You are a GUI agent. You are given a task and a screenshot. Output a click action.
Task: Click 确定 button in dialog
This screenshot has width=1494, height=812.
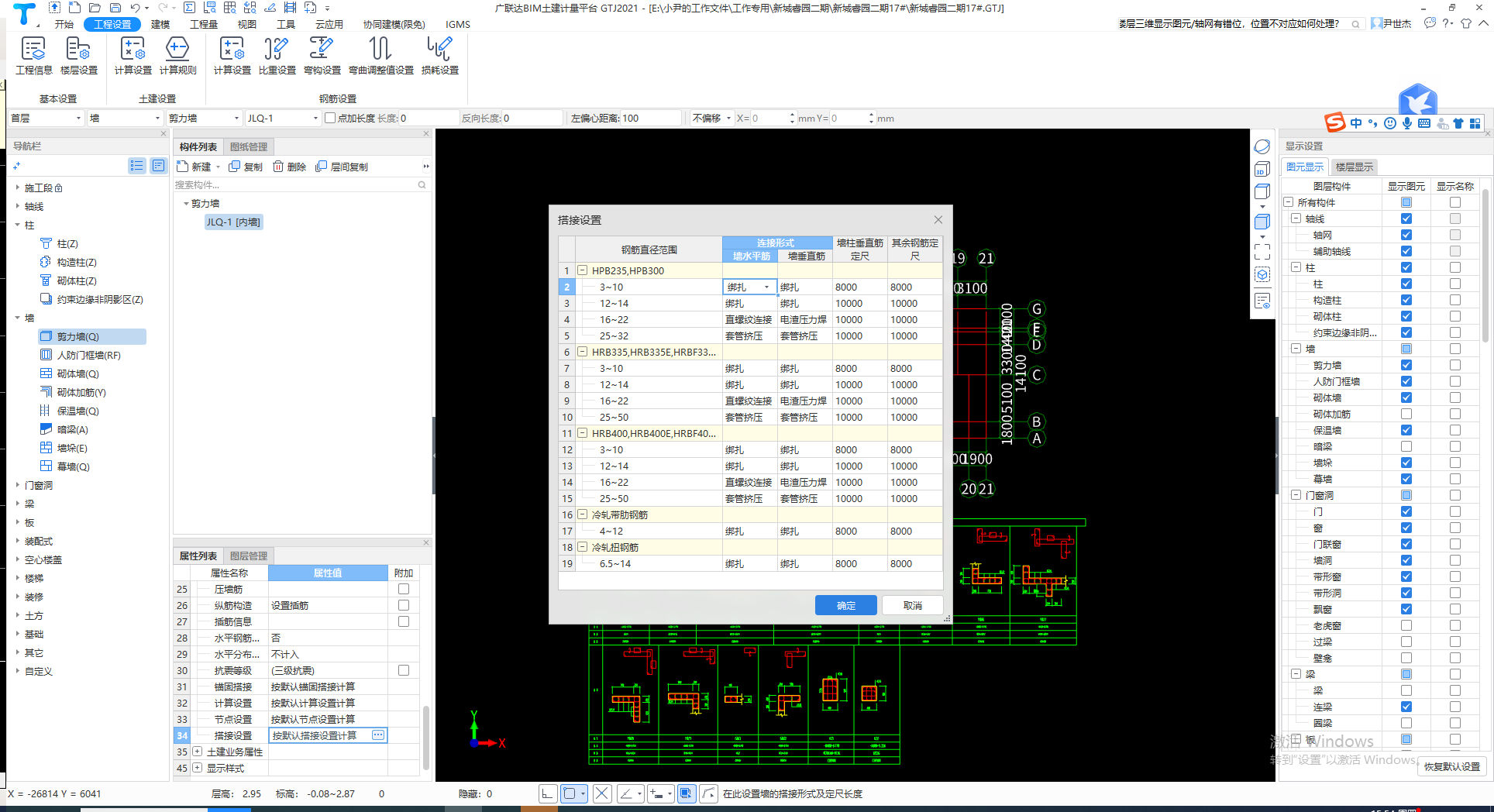pyautogui.click(x=846, y=605)
